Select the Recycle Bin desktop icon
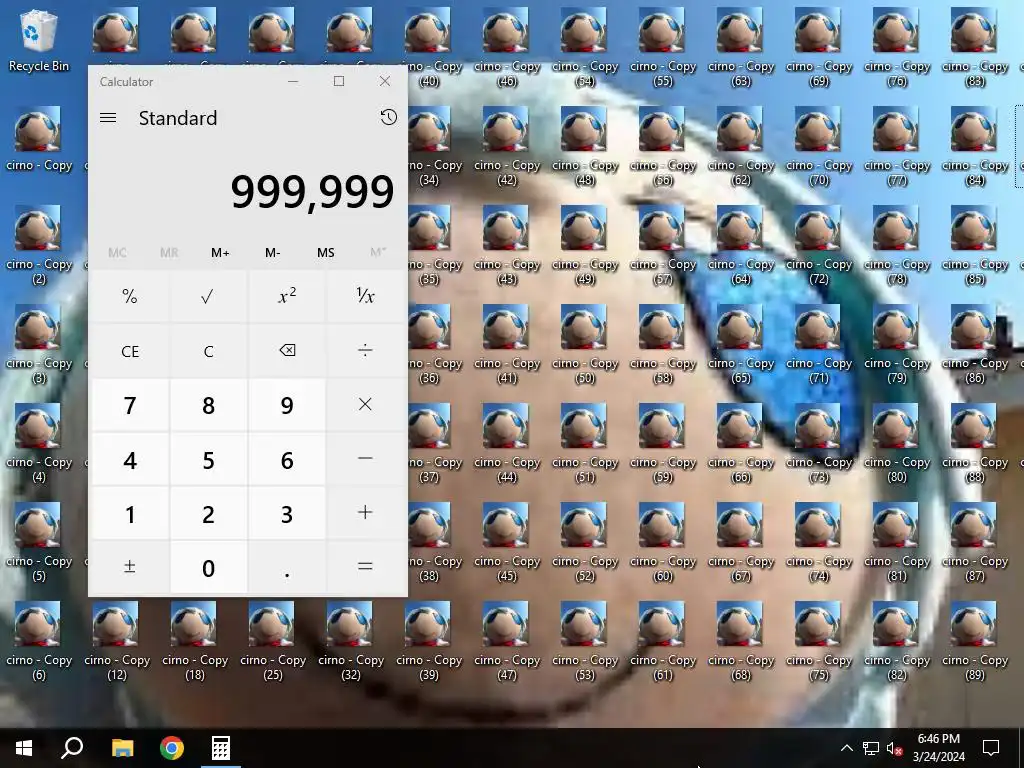This screenshot has height=768, width=1024. click(39, 40)
